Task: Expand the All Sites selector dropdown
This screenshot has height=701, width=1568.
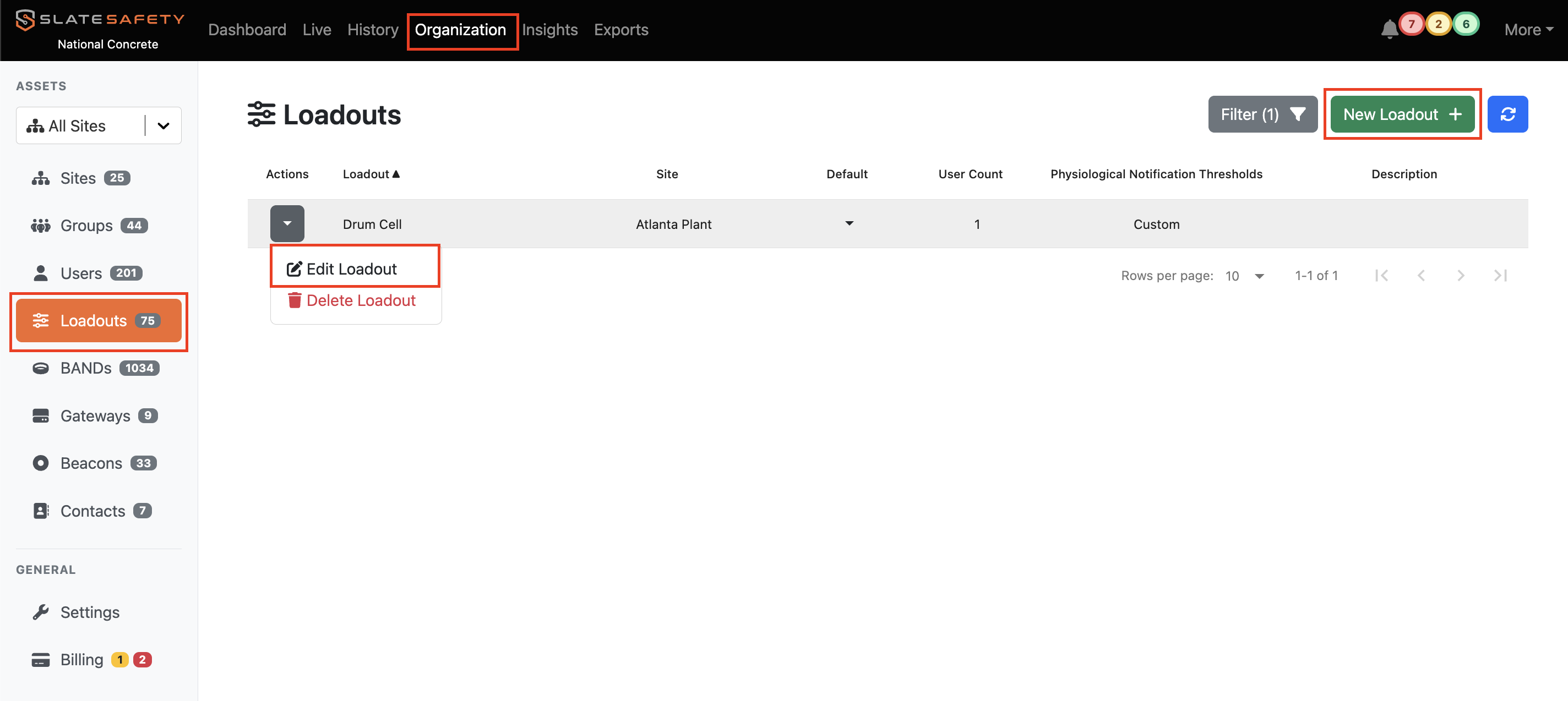Action: (x=163, y=126)
